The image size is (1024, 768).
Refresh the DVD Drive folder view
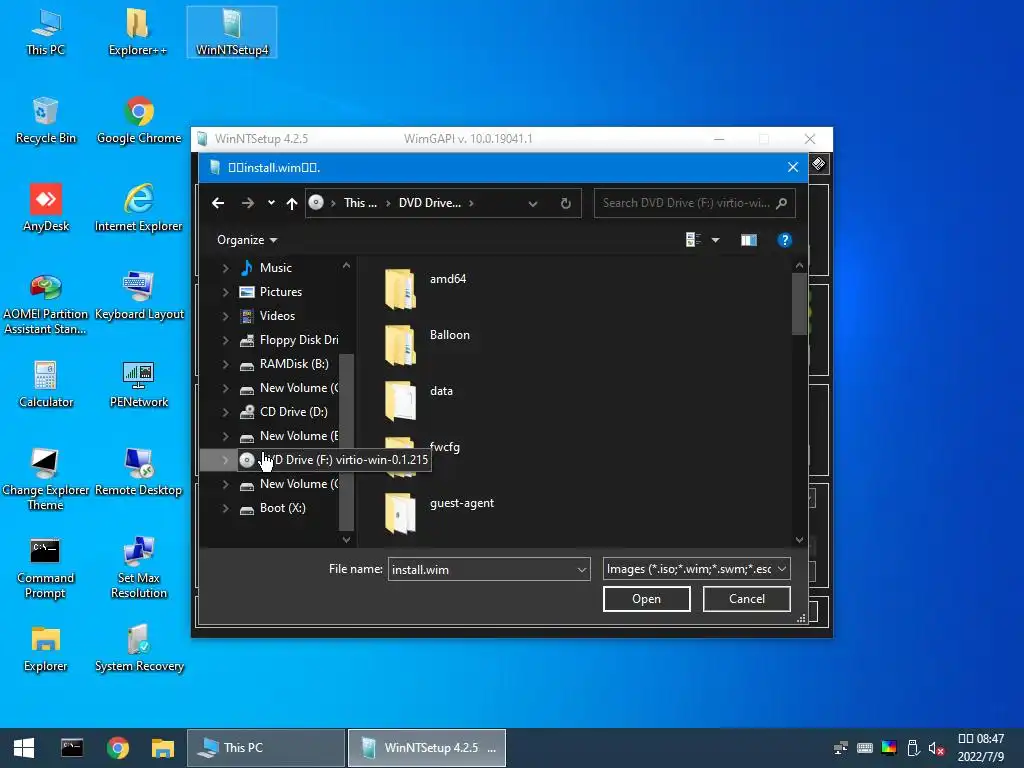pyautogui.click(x=566, y=203)
